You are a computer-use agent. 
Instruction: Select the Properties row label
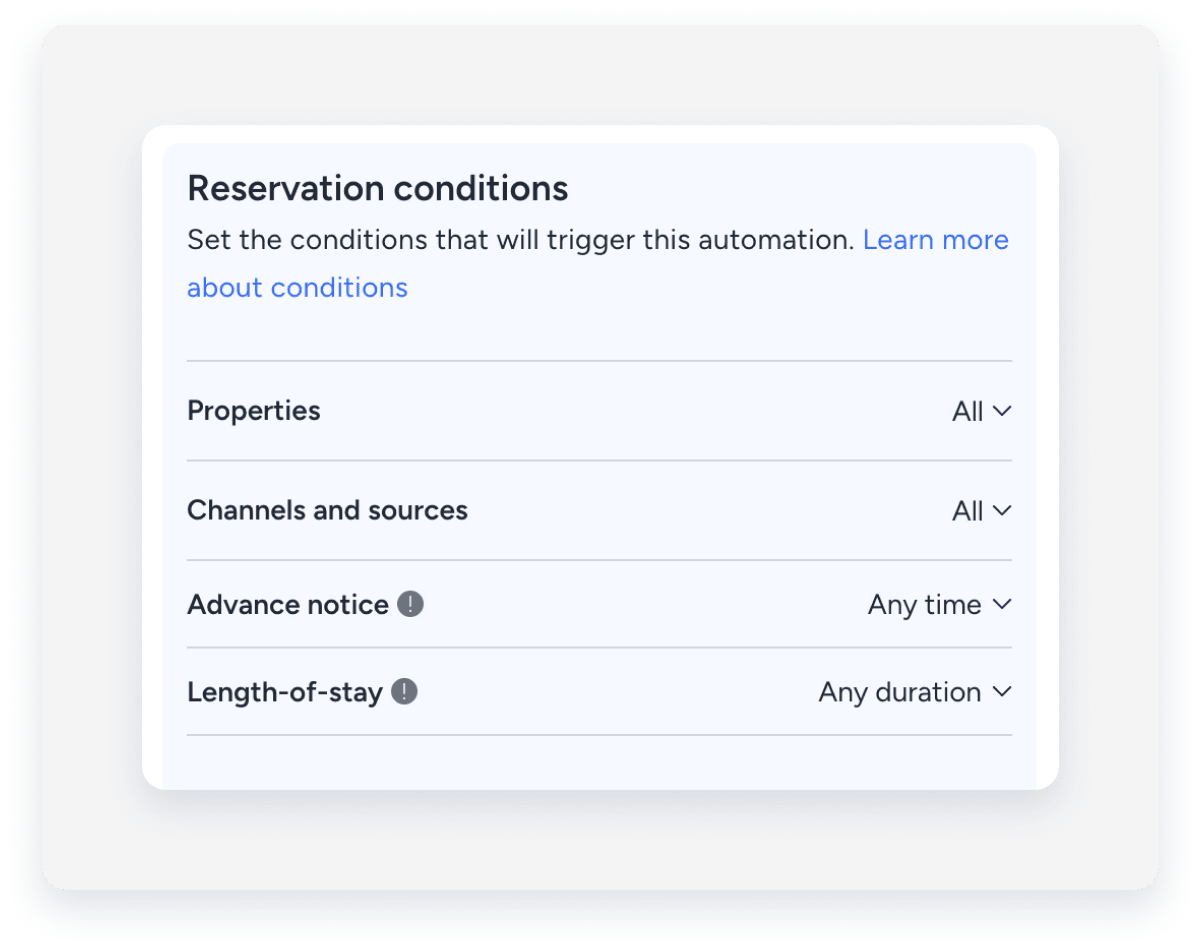(254, 411)
